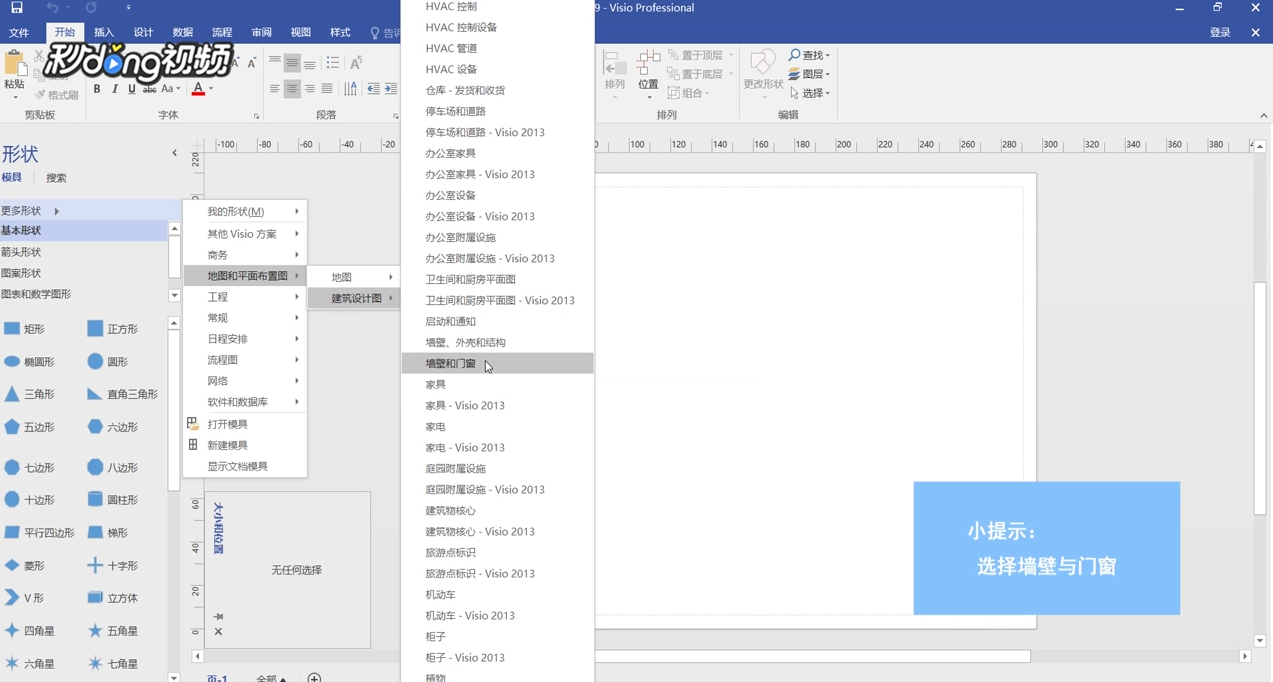Expand the 流程图 flowchart submenu
This screenshot has width=1273, height=682.
(245, 360)
